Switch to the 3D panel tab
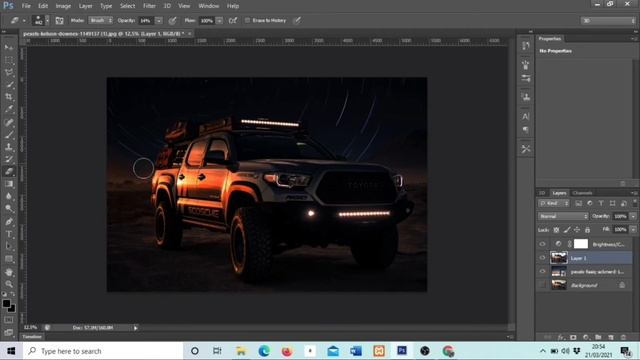The height and width of the screenshot is (360, 640). 542,193
